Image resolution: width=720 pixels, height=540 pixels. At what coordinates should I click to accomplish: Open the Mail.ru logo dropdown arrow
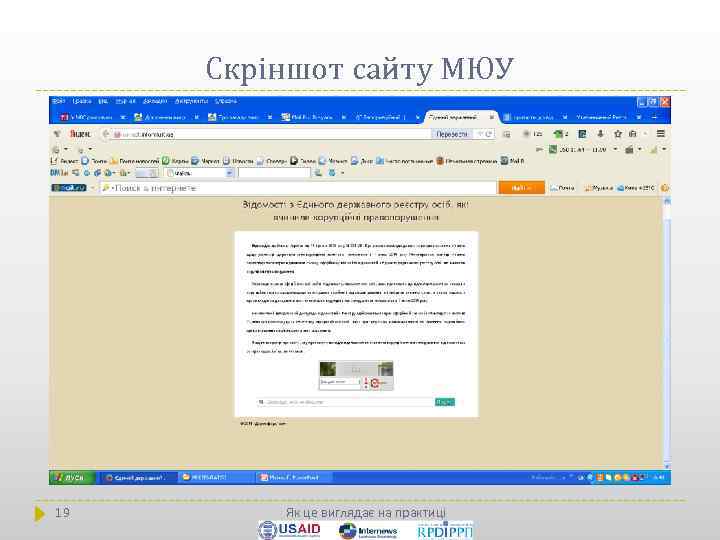[x=92, y=188]
